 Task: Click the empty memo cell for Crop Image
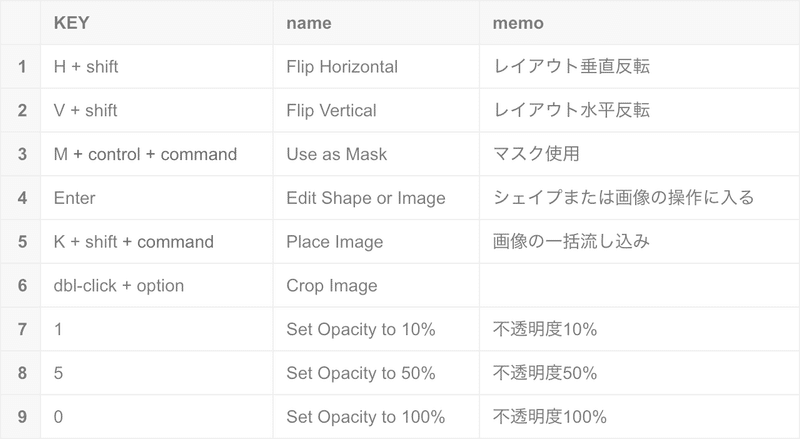(x=639, y=285)
